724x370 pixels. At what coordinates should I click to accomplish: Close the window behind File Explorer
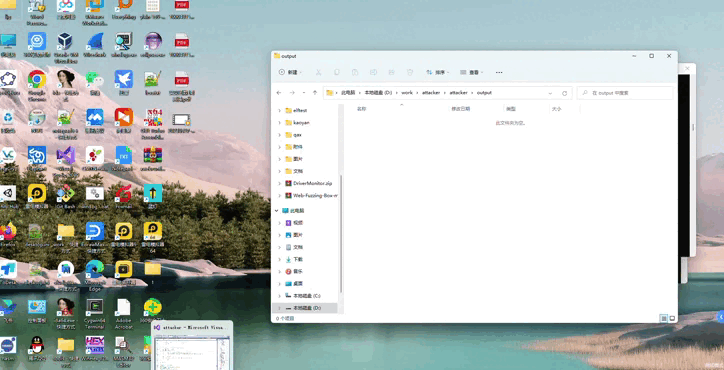tap(687, 68)
